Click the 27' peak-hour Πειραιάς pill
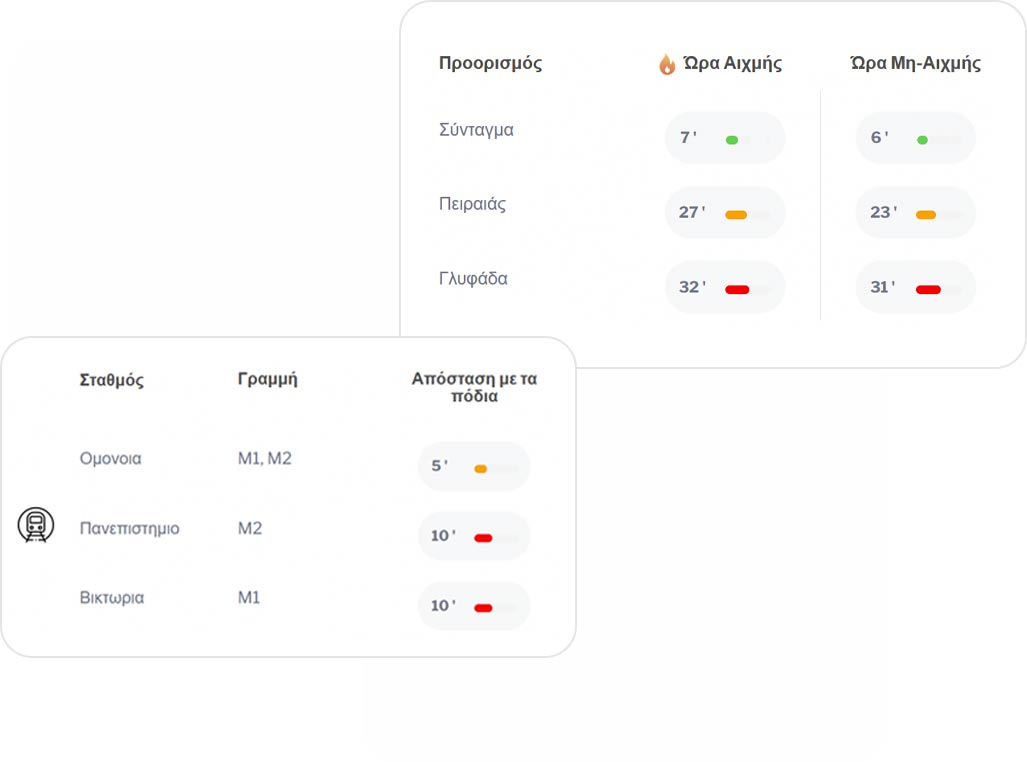The height and width of the screenshot is (762, 1027). [x=725, y=212]
